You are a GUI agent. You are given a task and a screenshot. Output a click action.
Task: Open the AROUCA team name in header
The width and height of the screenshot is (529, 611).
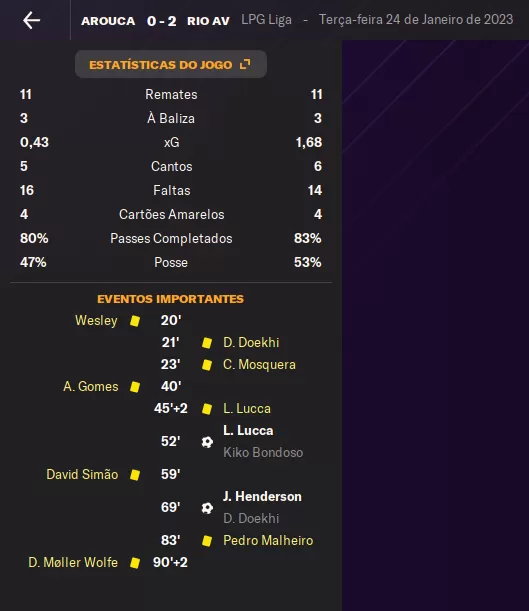tap(108, 21)
